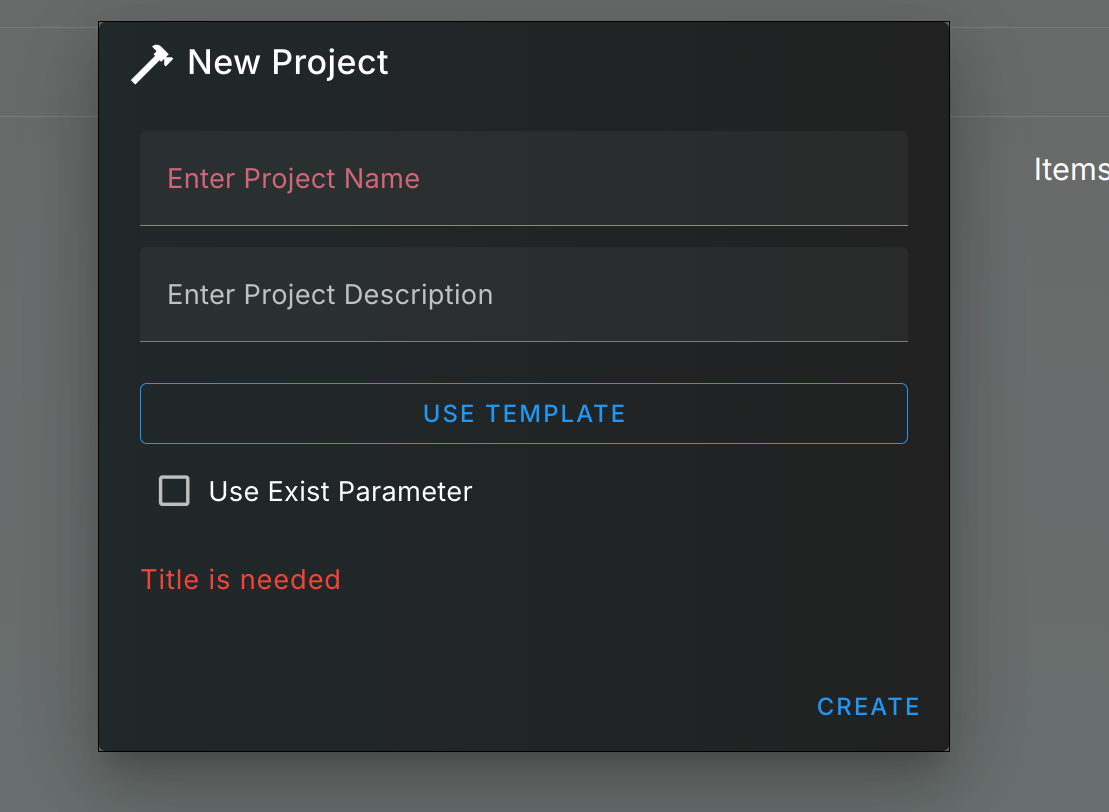Enable reuse of existing parameters checkbox

[174, 491]
